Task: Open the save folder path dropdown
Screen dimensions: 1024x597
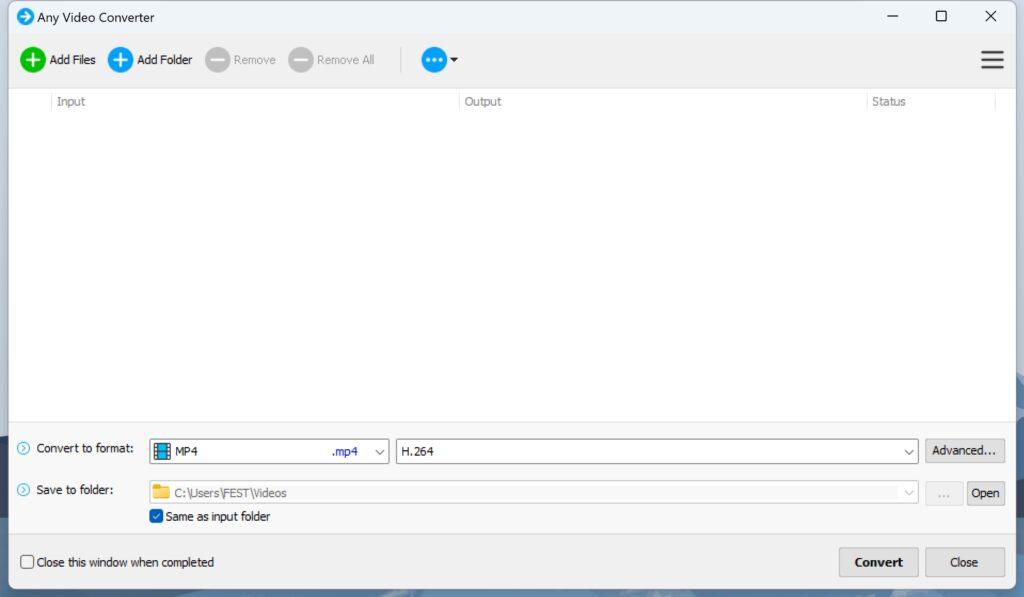Action: click(x=908, y=492)
